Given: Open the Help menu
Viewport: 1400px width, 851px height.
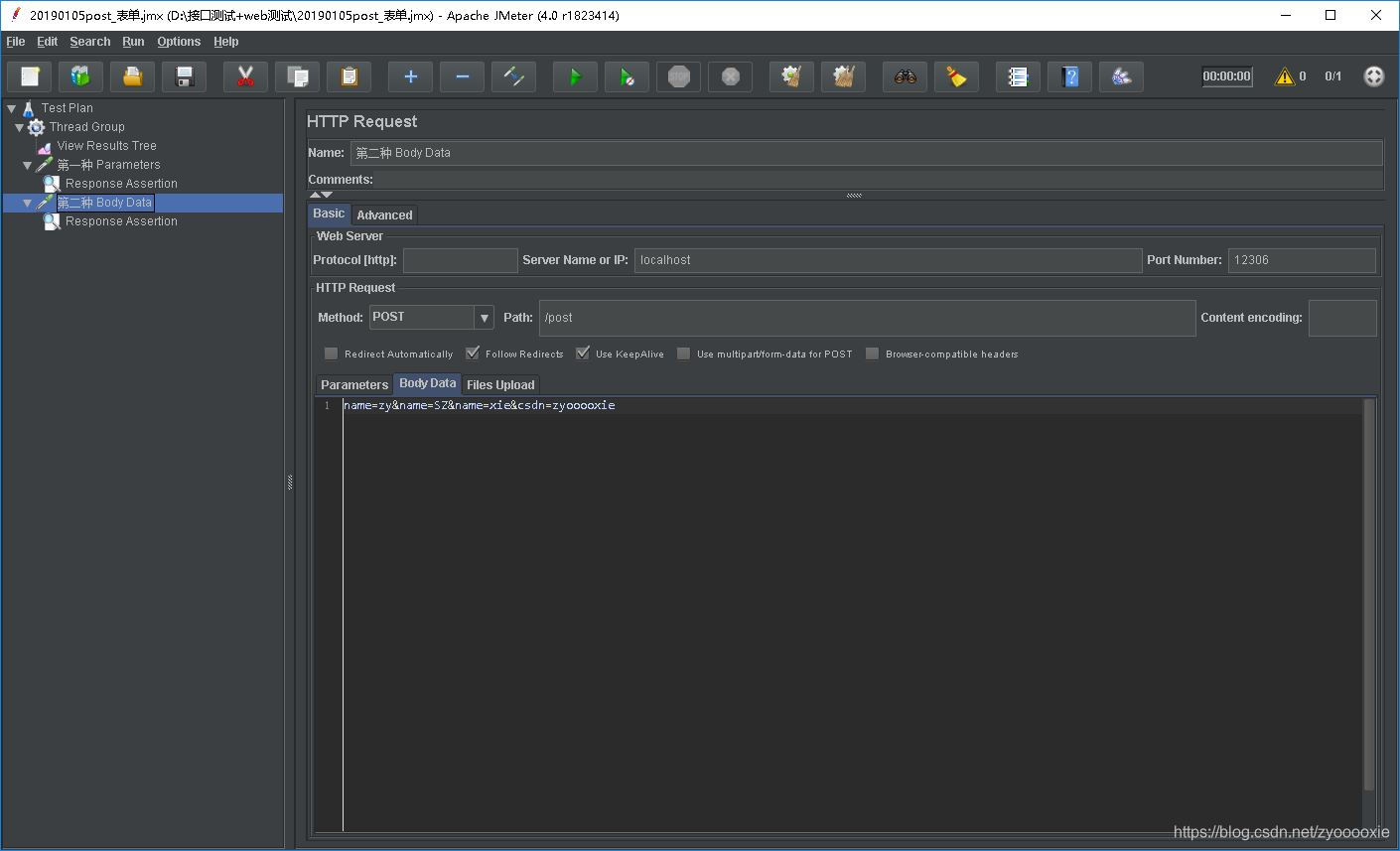Looking at the screenshot, I should point(226,42).
